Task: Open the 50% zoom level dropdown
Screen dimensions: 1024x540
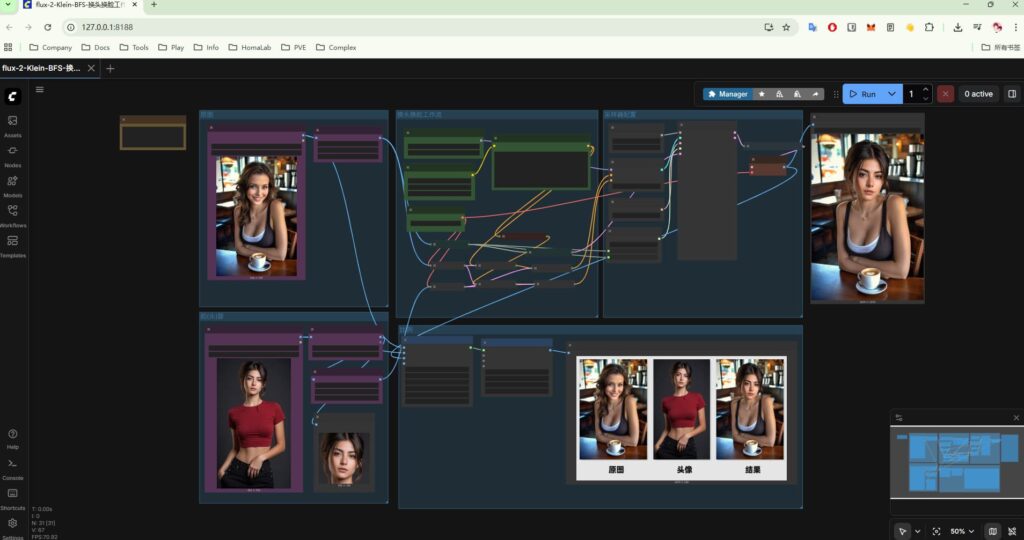Action: click(963, 531)
